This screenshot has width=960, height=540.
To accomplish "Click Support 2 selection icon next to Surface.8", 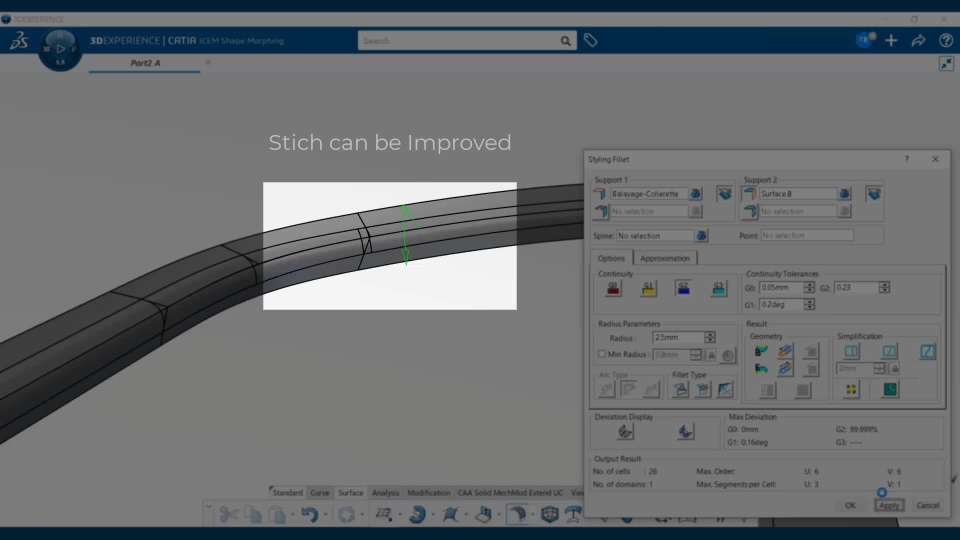I will tap(845, 193).
